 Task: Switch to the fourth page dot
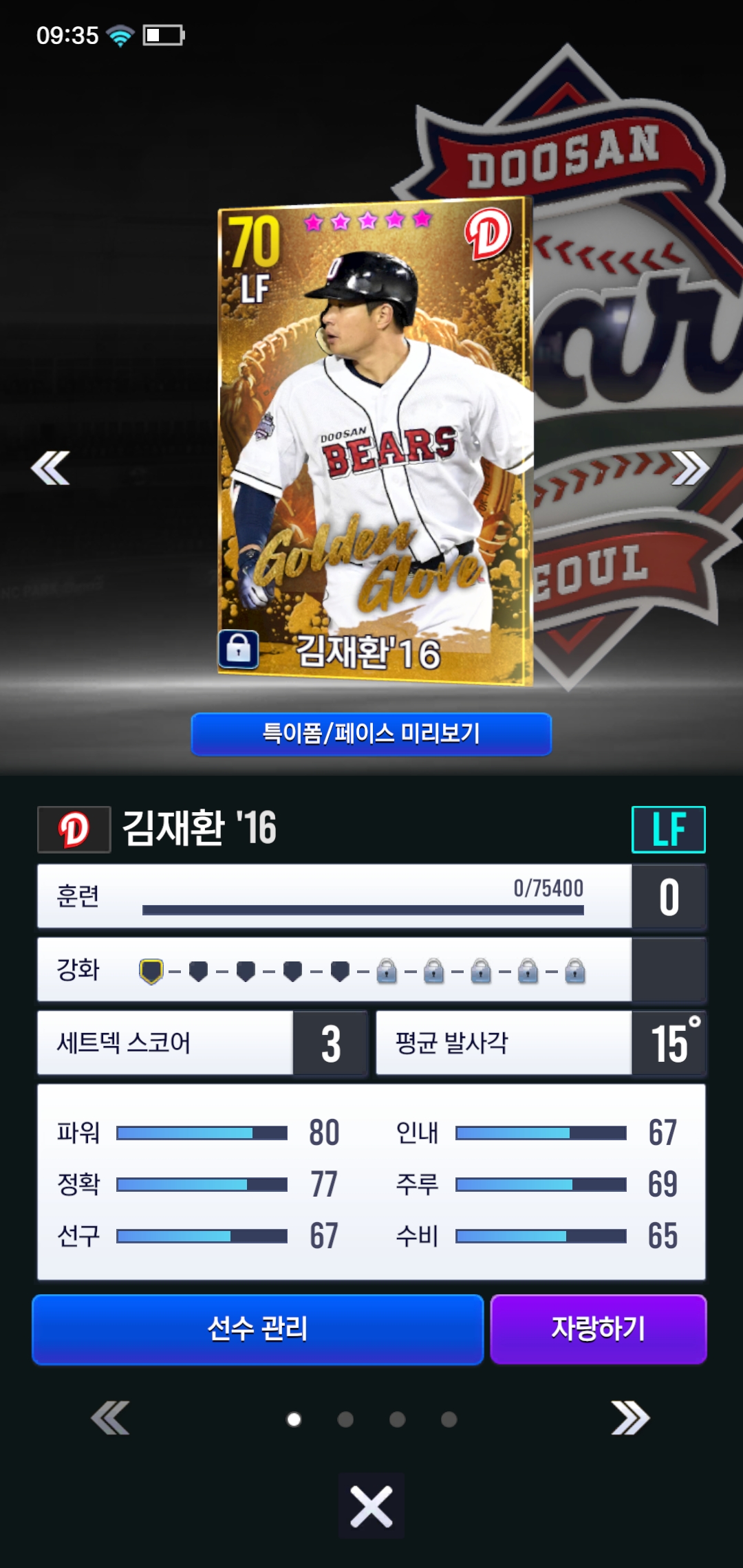(449, 1419)
